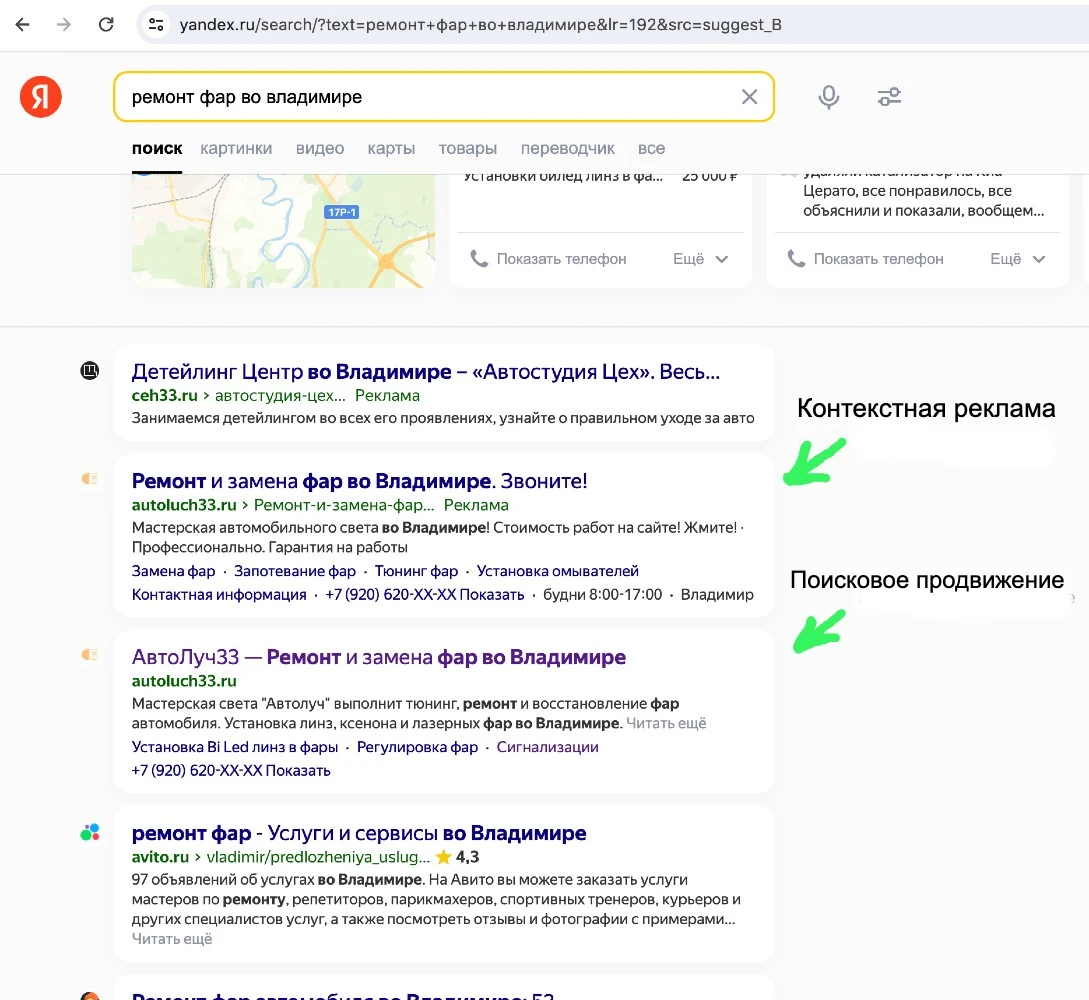Open АвтоЛуч33 organic result title
1089x1000 pixels.
[379, 657]
